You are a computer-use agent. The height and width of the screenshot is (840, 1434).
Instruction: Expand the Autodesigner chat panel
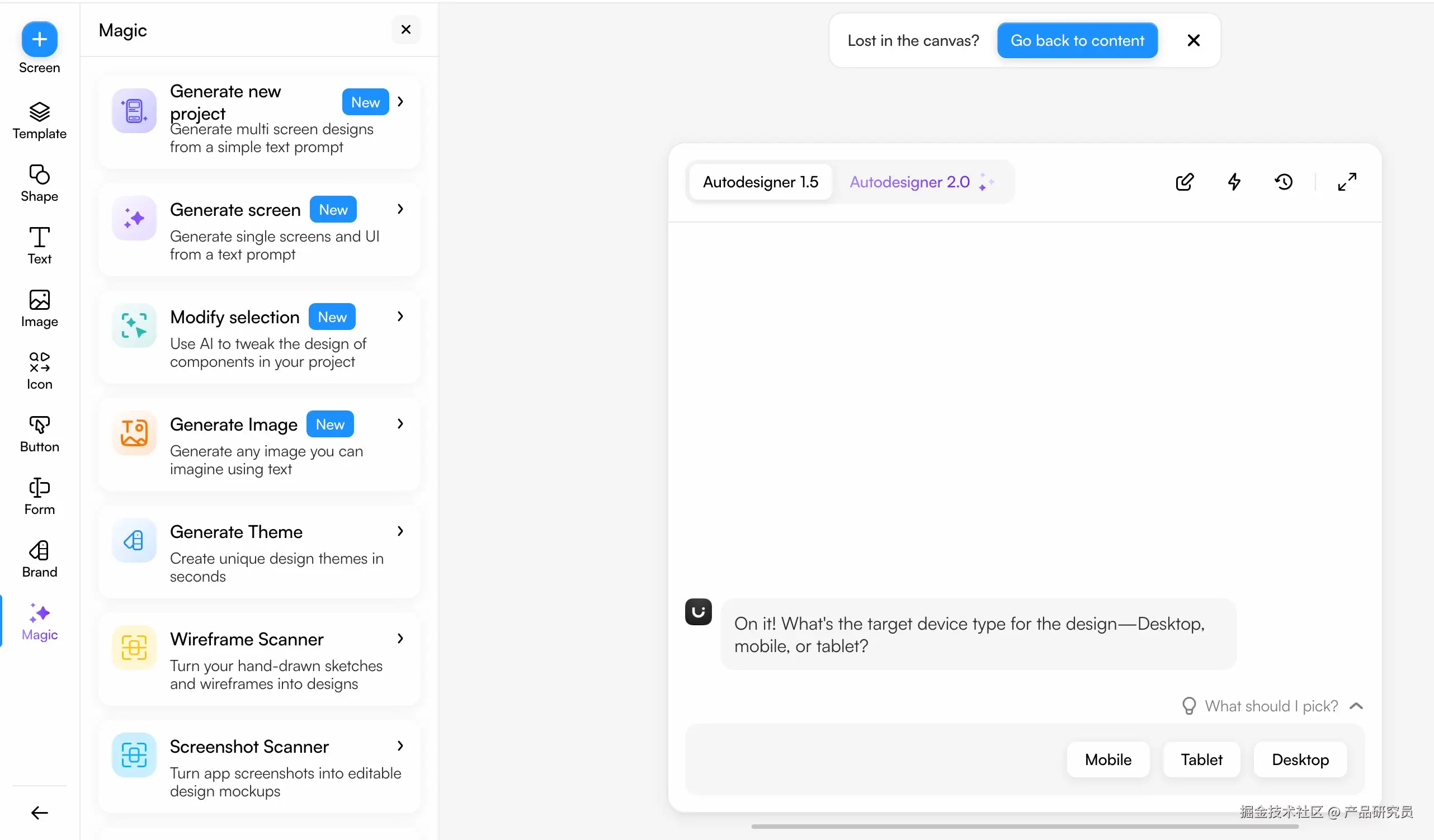click(1346, 182)
